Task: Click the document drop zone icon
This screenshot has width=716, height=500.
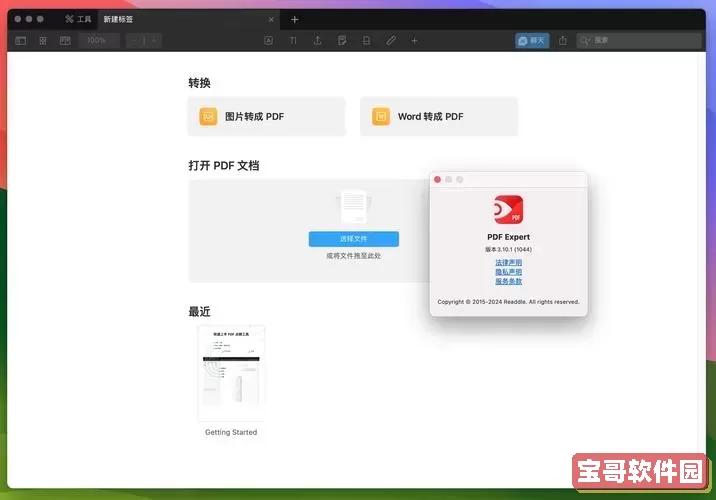Action: [354, 206]
